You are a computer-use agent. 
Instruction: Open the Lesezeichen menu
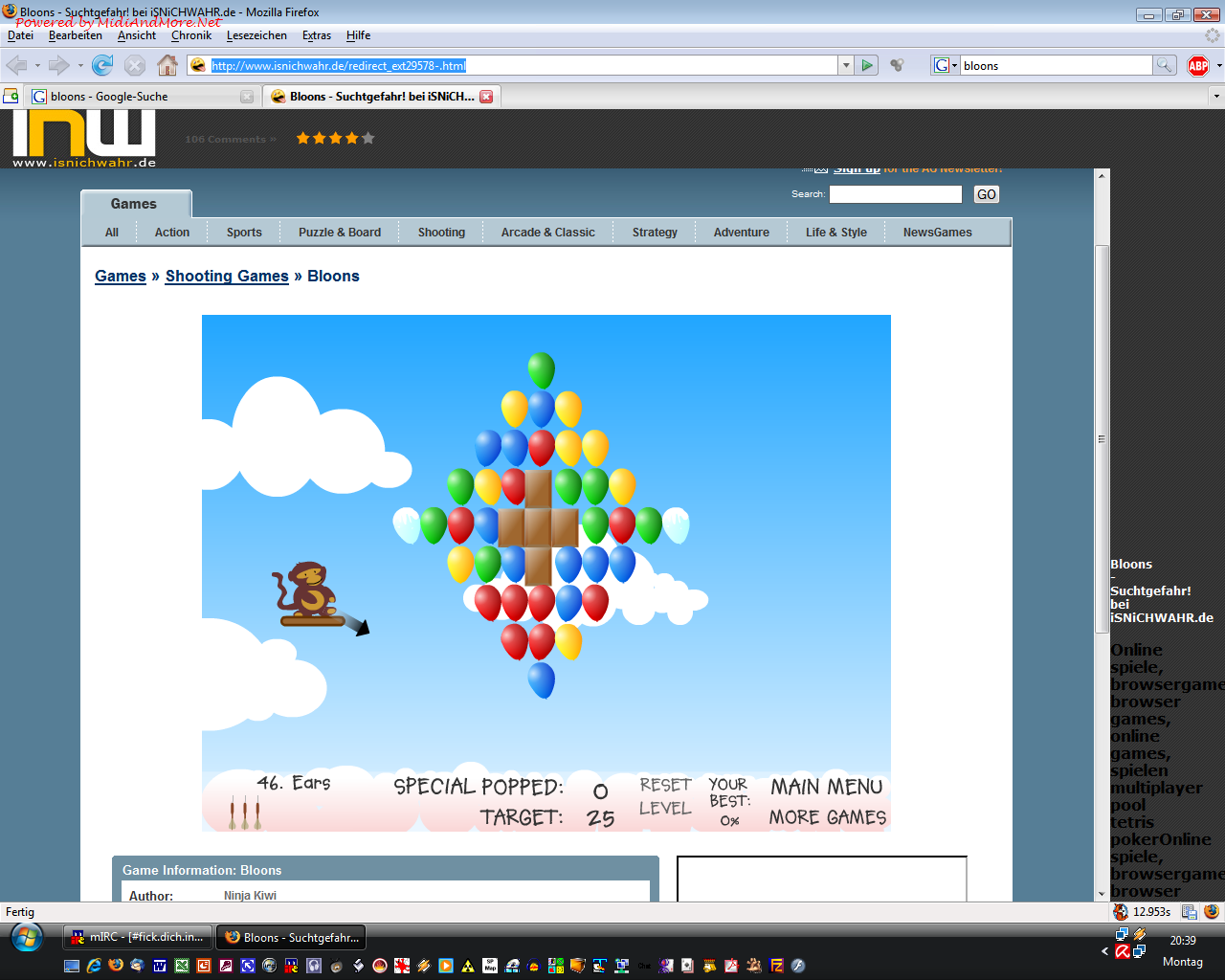tap(256, 35)
